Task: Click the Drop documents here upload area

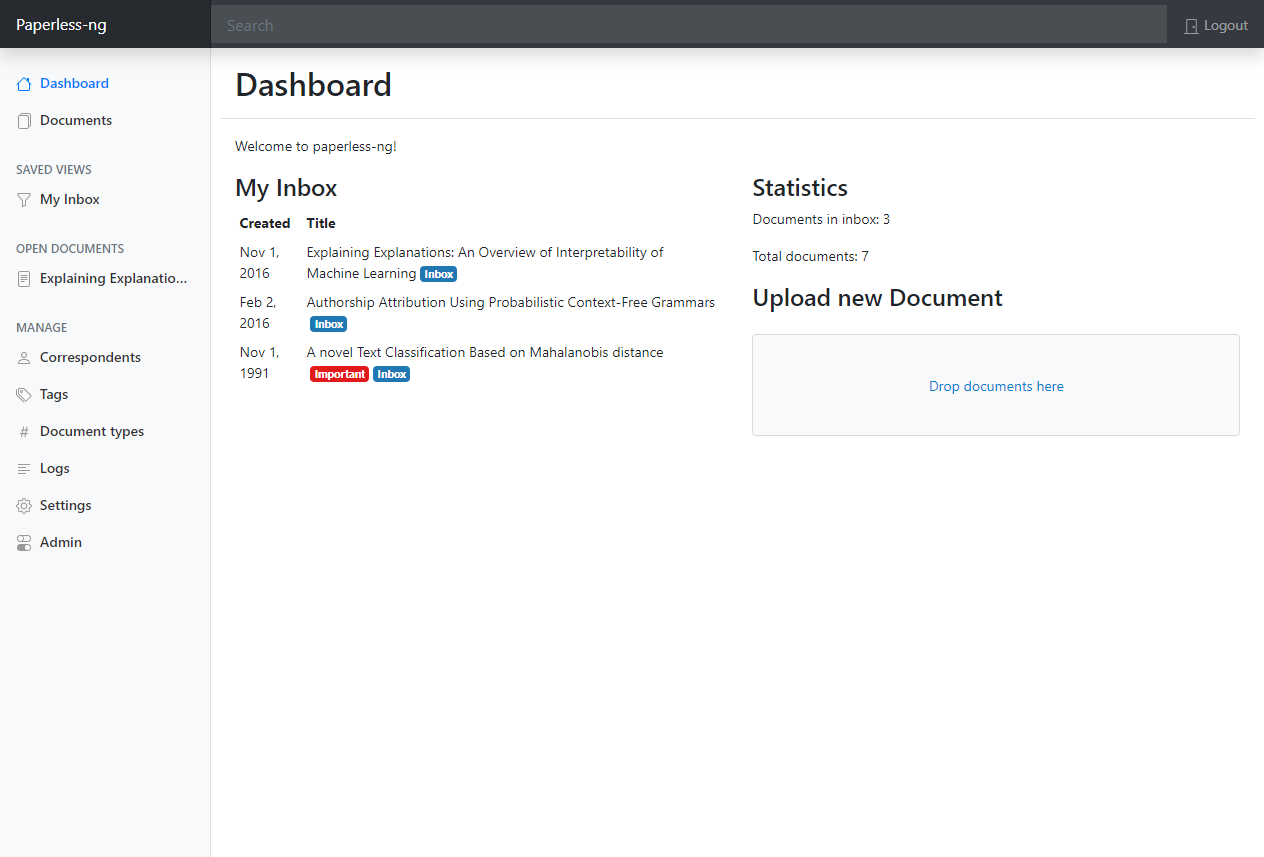Action: point(995,386)
